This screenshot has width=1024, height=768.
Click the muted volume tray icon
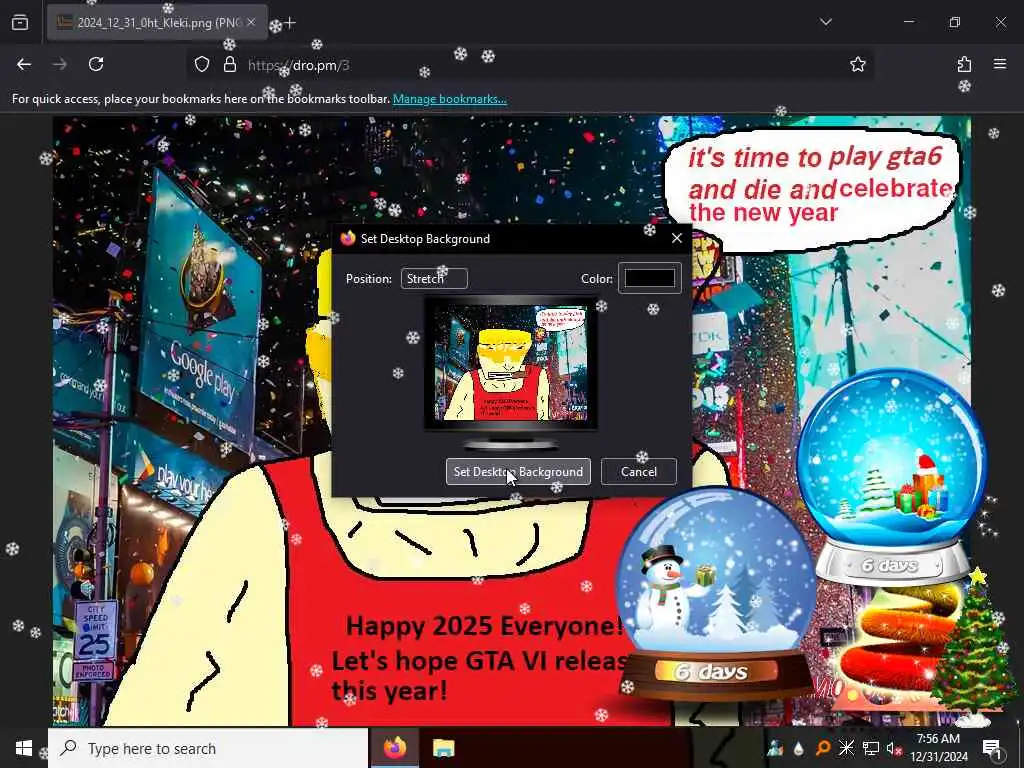click(x=894, y=748)
